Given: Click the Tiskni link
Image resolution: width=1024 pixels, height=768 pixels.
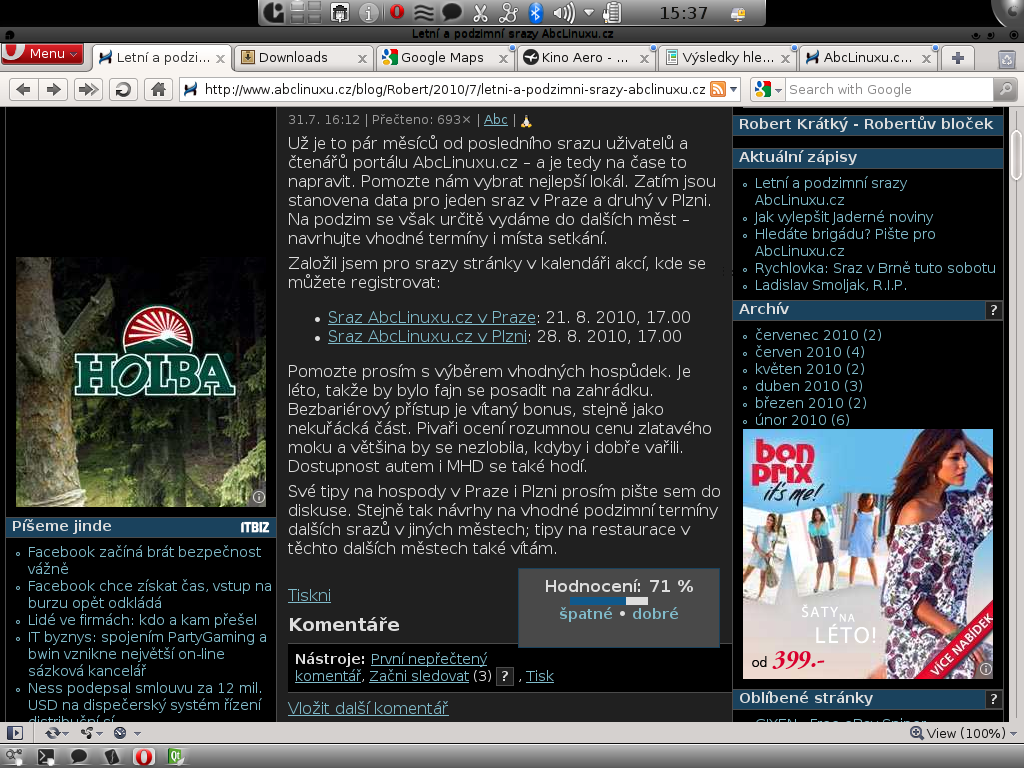Looking at the screenshot, I should click(310, 595).
